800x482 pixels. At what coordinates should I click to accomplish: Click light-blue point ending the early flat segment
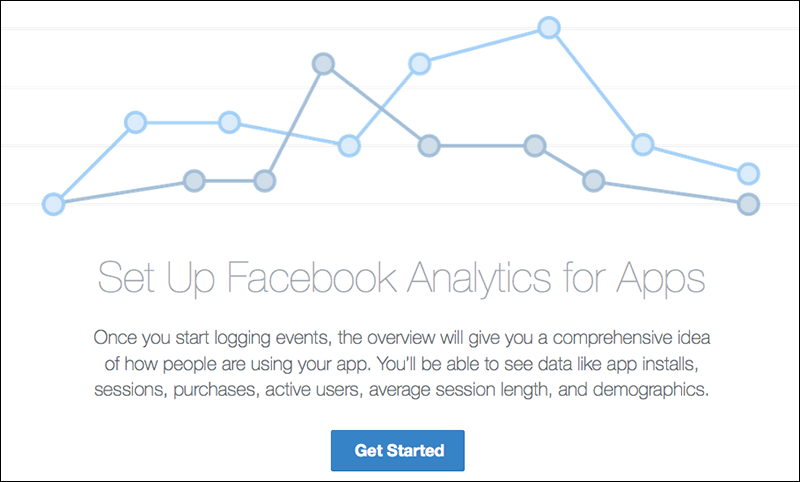click(x=229, y=122)
